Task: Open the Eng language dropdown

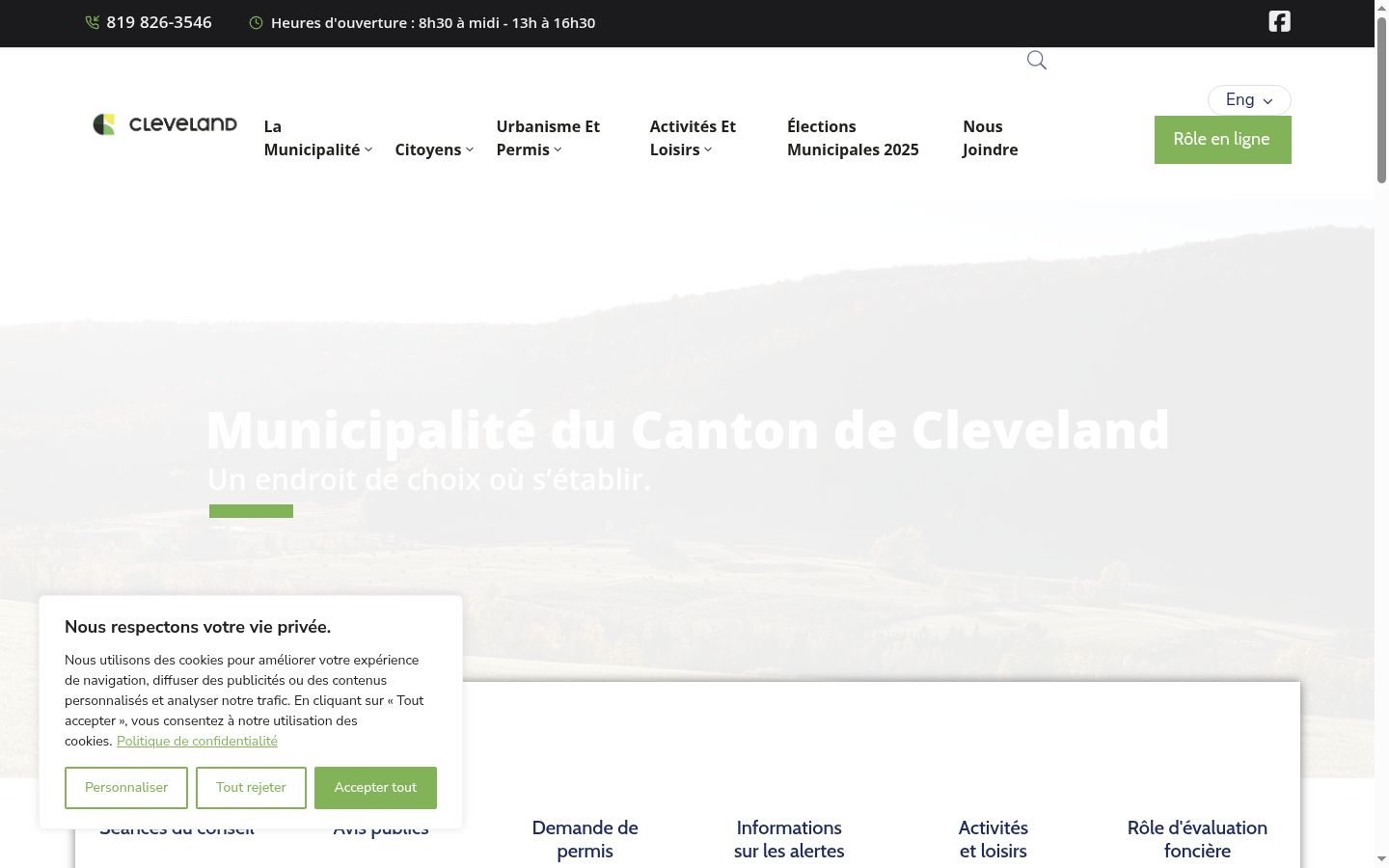Action: click(1249, 100)
